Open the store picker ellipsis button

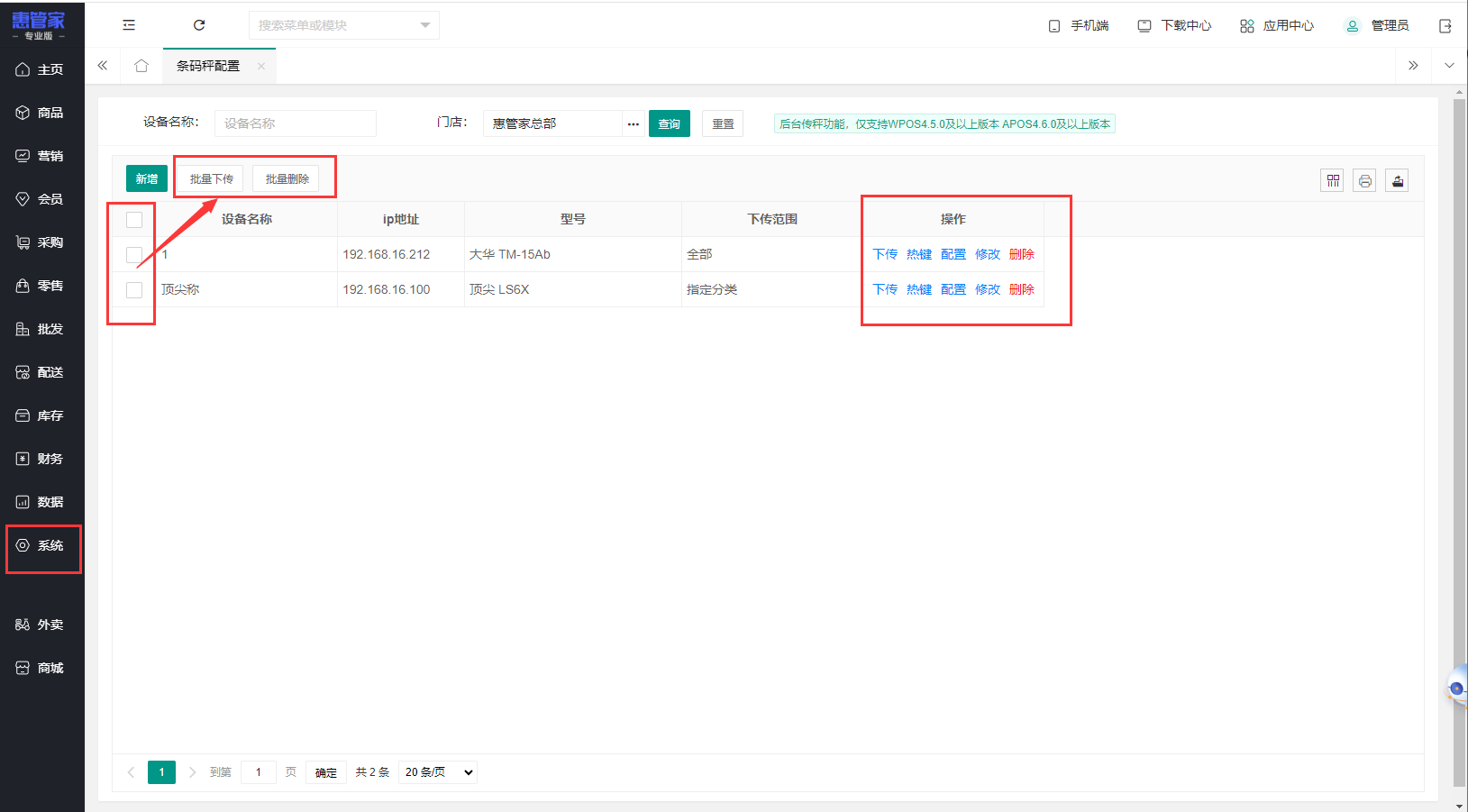[x=634, y=123]
